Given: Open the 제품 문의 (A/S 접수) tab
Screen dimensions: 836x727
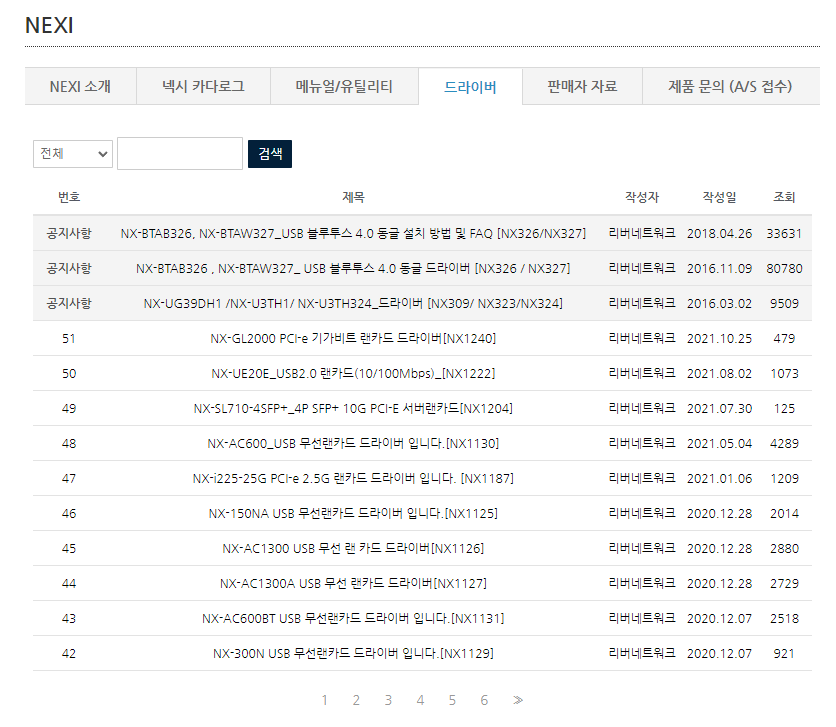Looking at the screenshot, I should 730,86.
